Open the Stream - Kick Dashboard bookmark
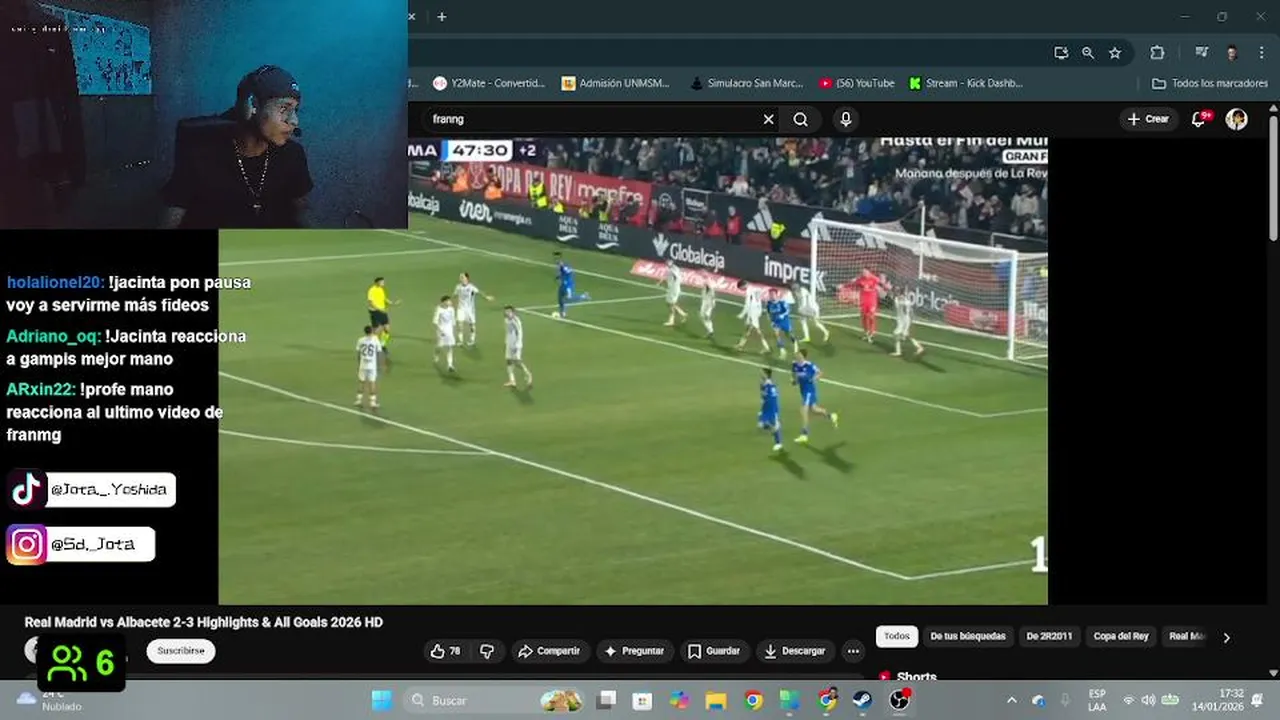Screen dimensions: 1280x720 [965, 83]
